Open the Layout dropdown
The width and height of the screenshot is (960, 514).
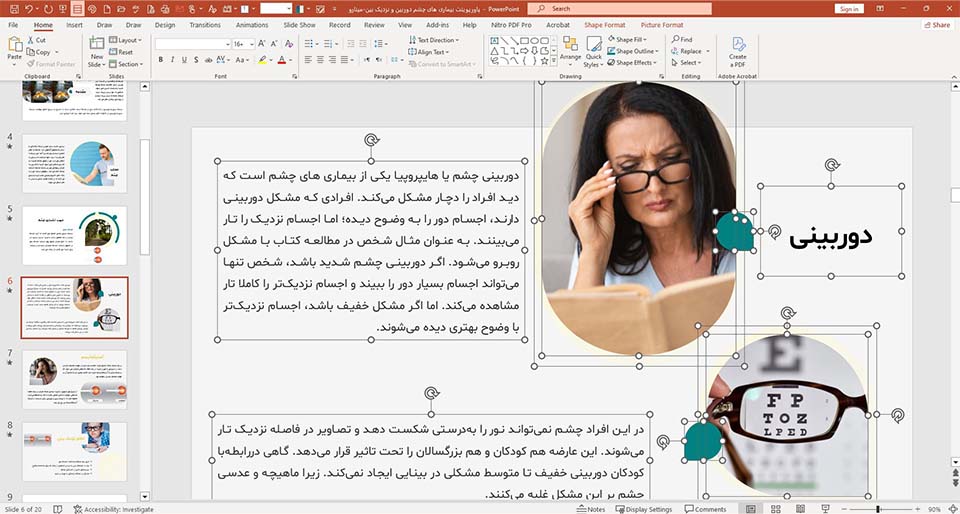pyautogui.click(x=126, y=40)
